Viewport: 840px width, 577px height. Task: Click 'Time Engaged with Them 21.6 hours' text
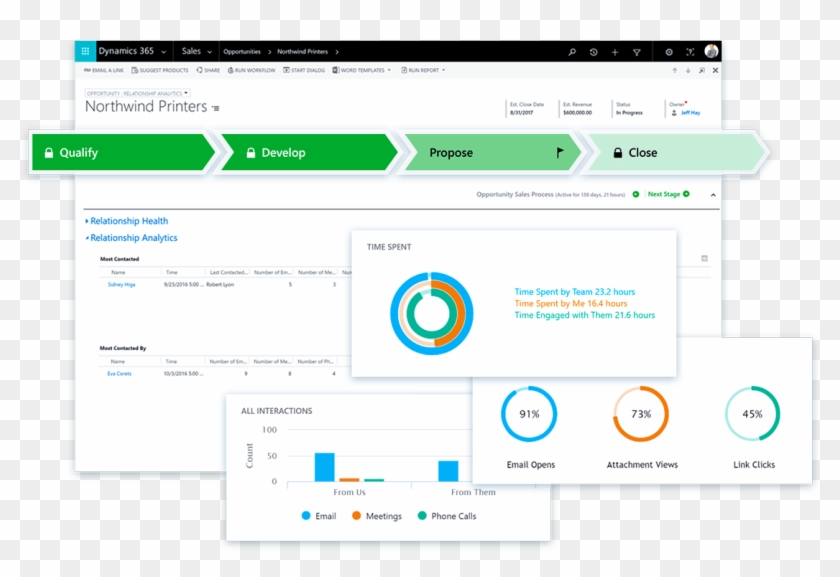[584, 316]
